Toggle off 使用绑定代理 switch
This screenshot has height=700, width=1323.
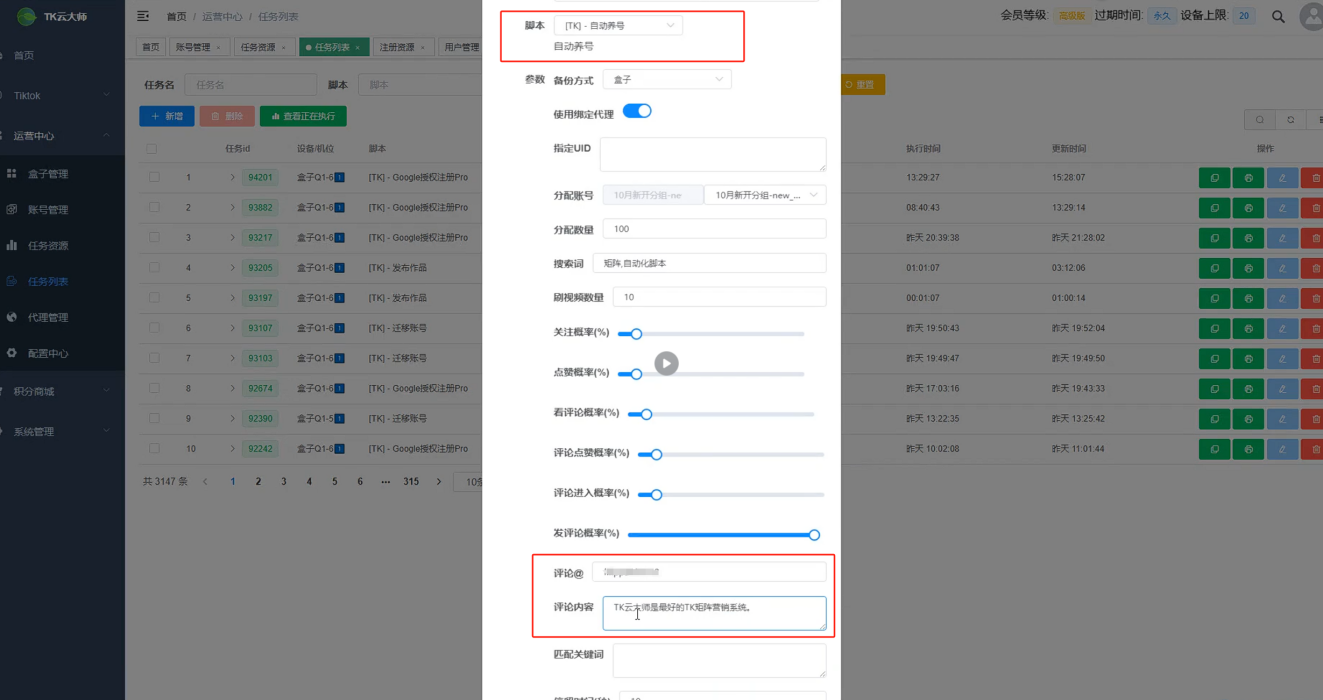[x=638, y=113]
